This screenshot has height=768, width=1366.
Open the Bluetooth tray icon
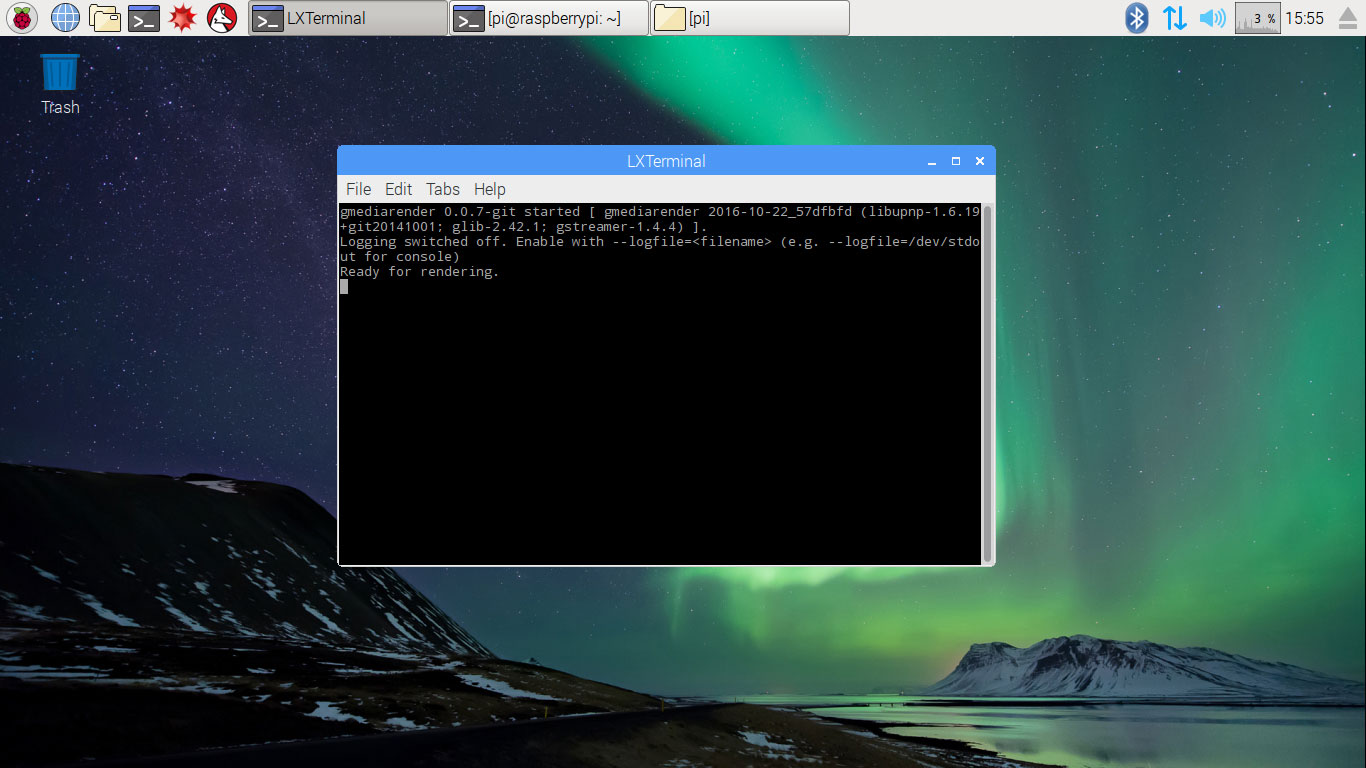pyautogui.click(x=1136, y=17)
